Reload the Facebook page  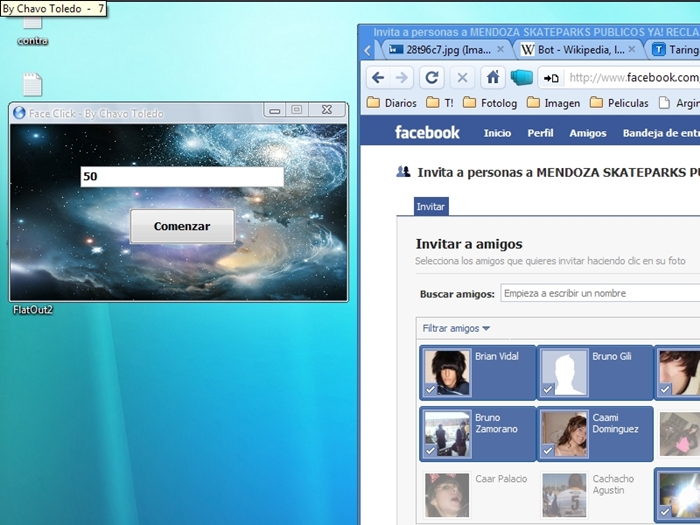coord(431,78)
